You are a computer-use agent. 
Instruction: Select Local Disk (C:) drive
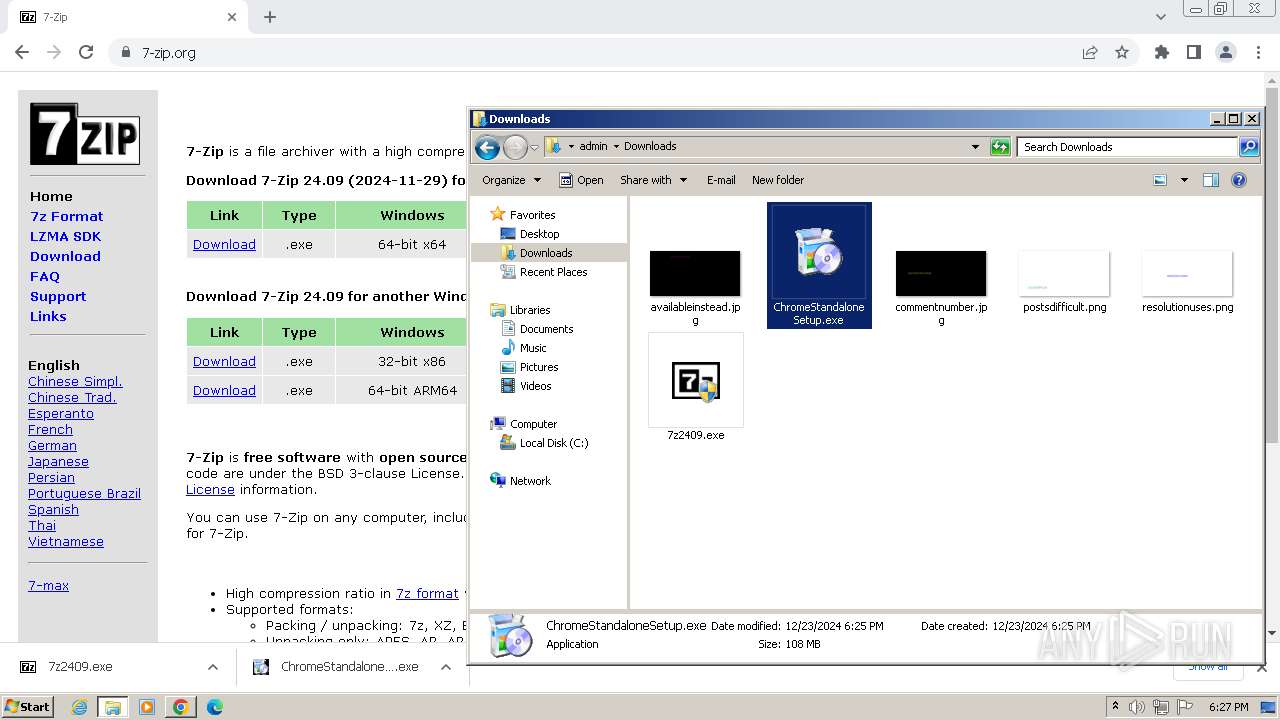click(x=553, y=443)
